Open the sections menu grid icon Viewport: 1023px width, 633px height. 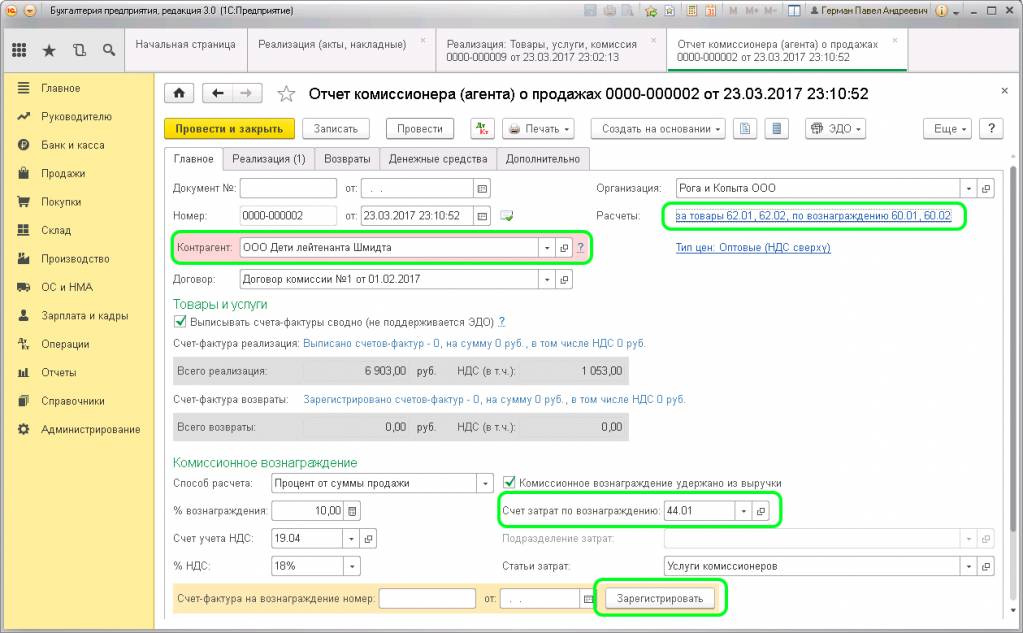(x=19, y=50)
